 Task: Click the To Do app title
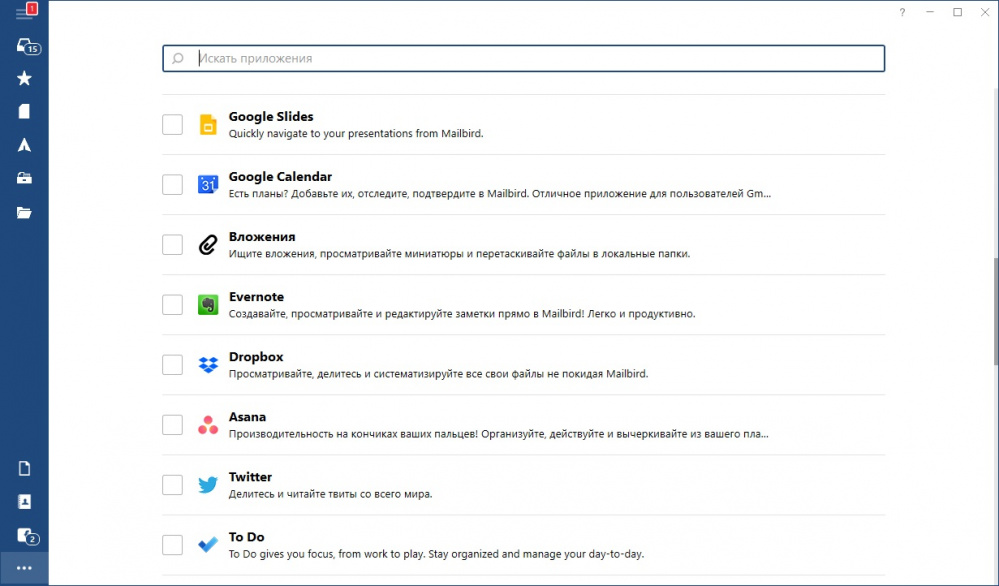(x=246, y=537)
